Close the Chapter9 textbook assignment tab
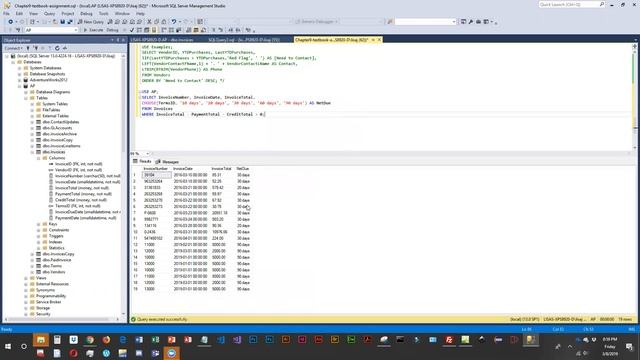 pyautogui.click(x=379, y=40)
